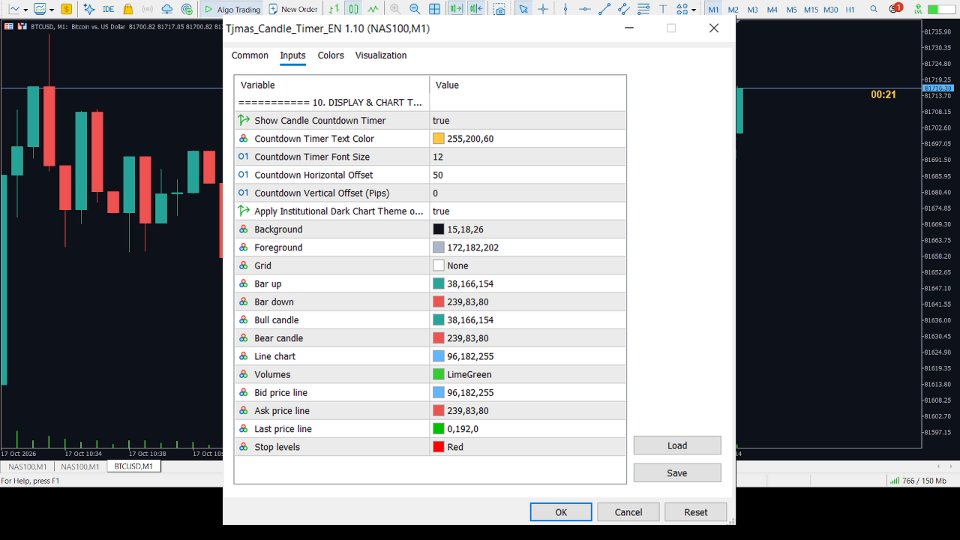960x540 pixels.
Task: Open the BTCUSD,M1 chart tab
Action: point(133,467)
